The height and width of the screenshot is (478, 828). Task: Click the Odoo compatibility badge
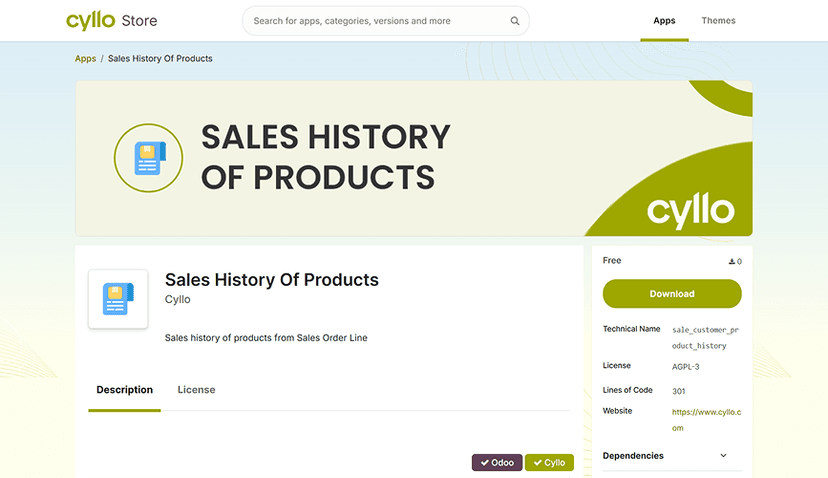tap(497, 463)
